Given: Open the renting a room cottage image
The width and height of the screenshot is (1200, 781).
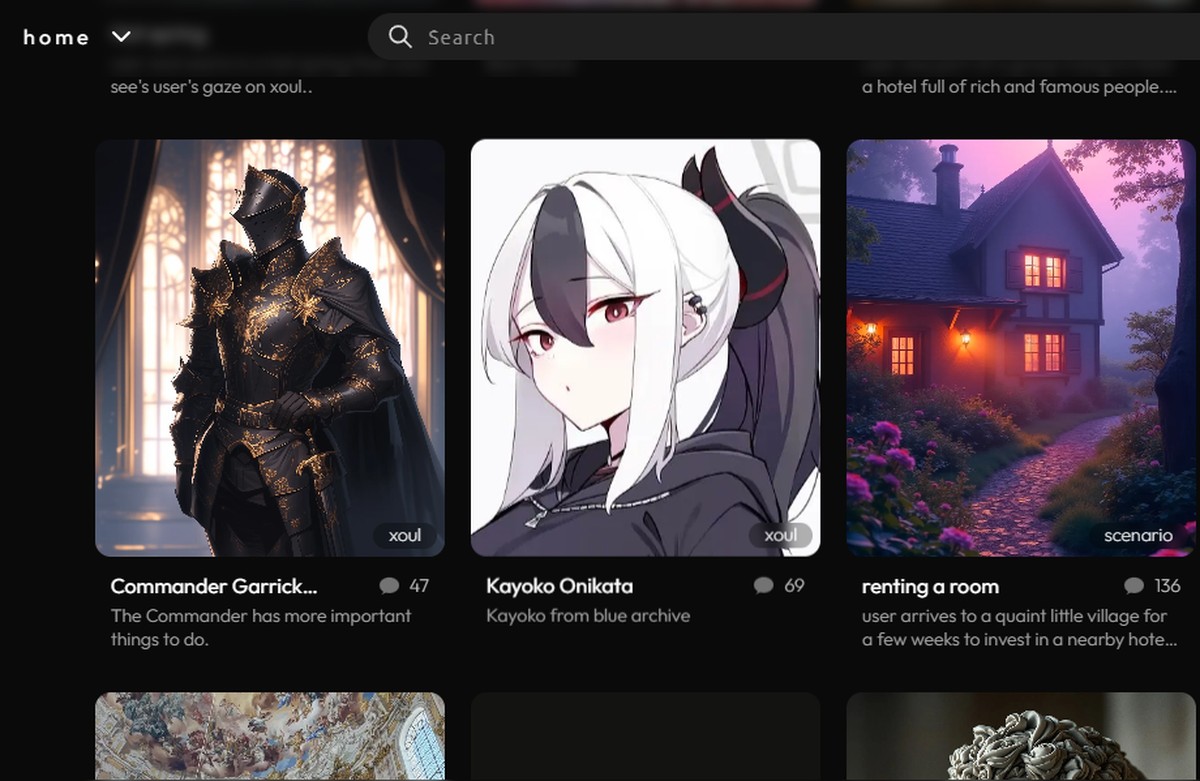Looking at the screenshot, I should point(1021,348).
